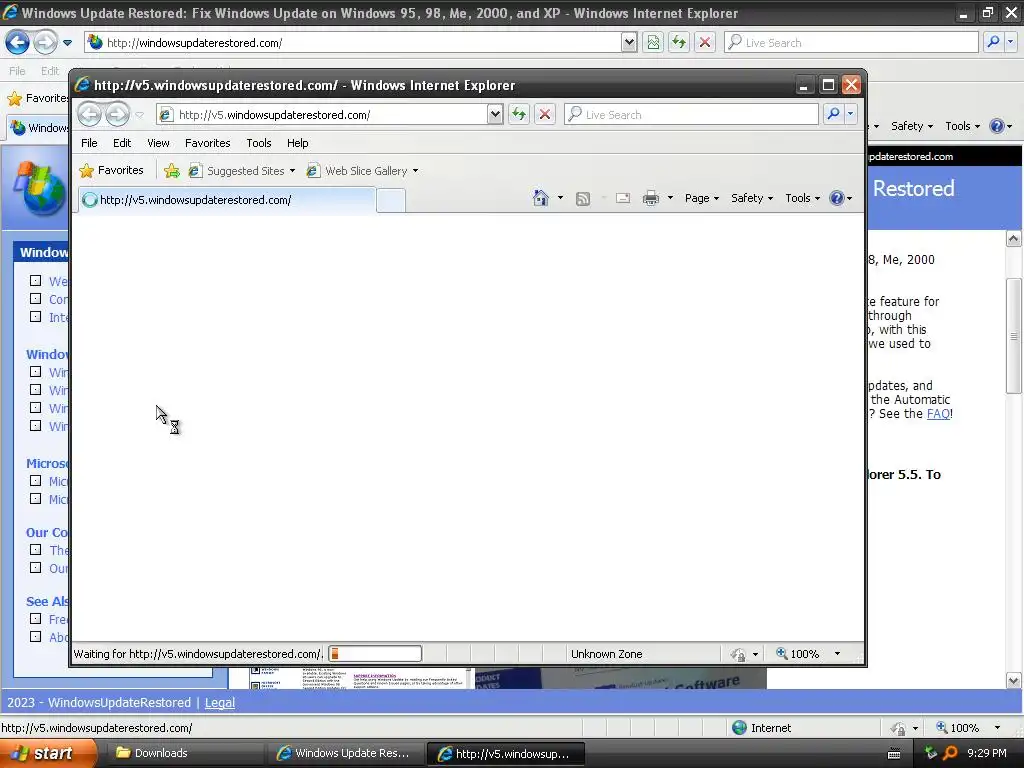Click the Home icon in front window

tap(541, 198)
